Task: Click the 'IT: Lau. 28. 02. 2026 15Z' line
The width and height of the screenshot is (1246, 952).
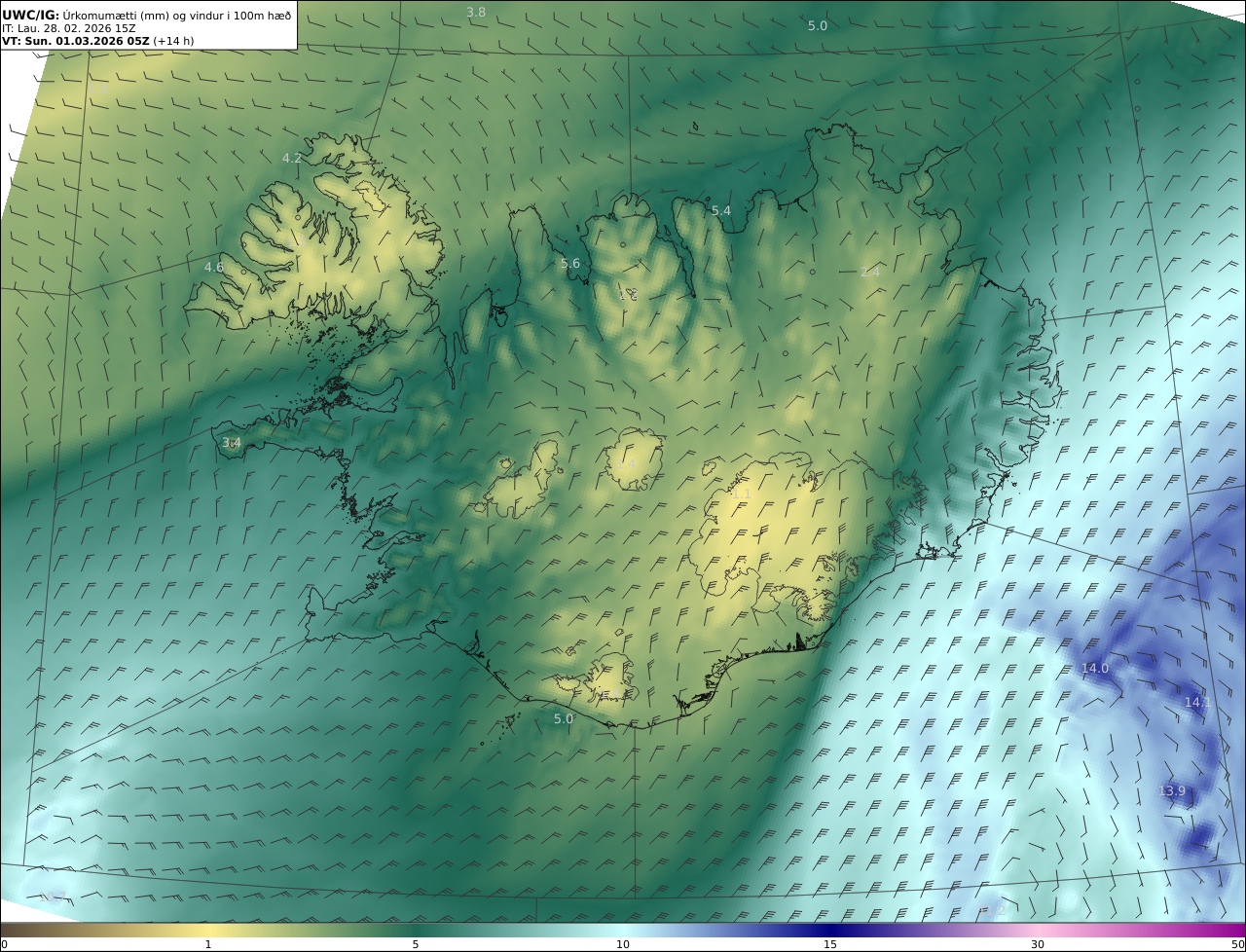Action: [x=69, y=28]
